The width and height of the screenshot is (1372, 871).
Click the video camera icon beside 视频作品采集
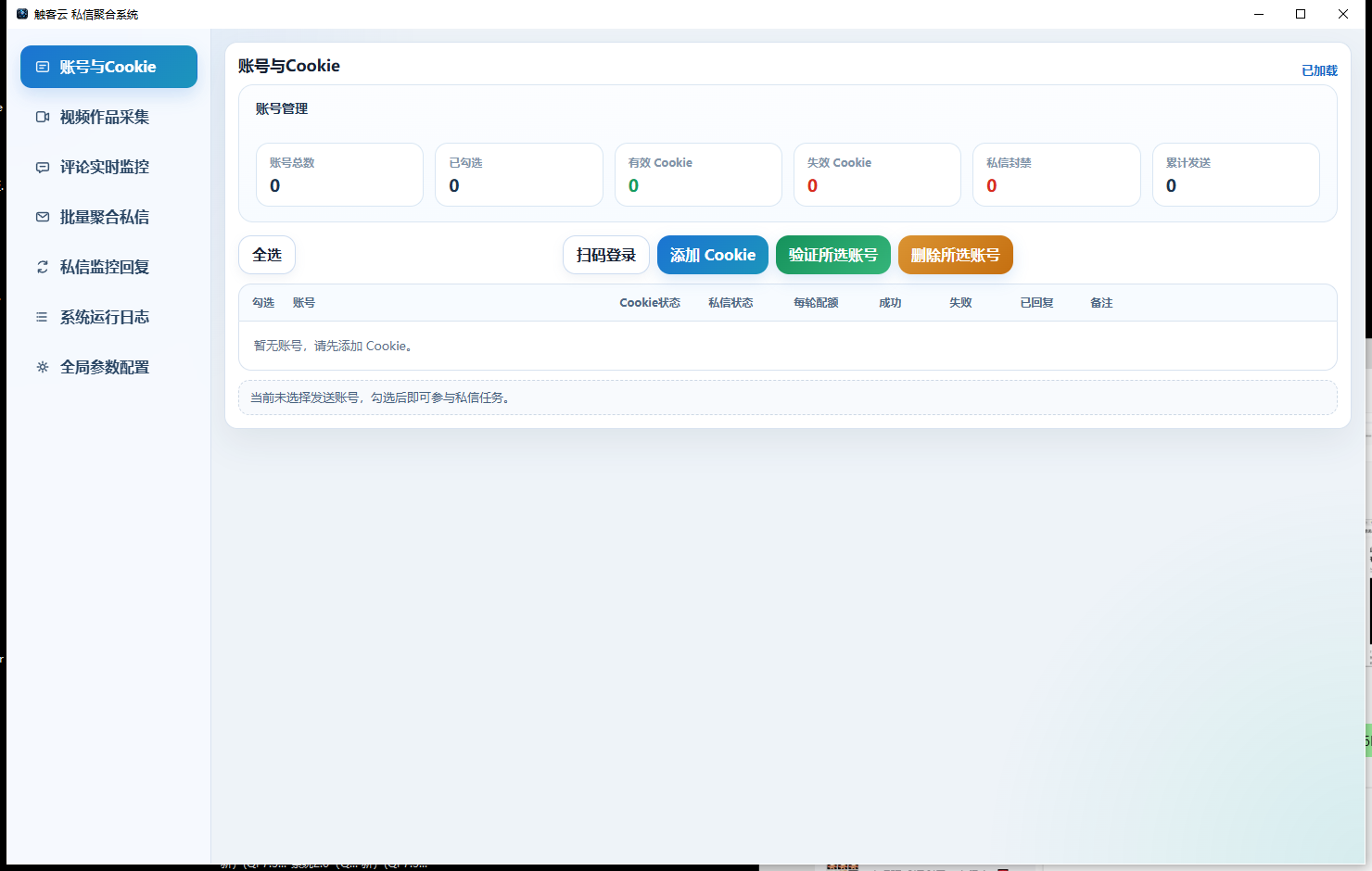pos(43,117)
